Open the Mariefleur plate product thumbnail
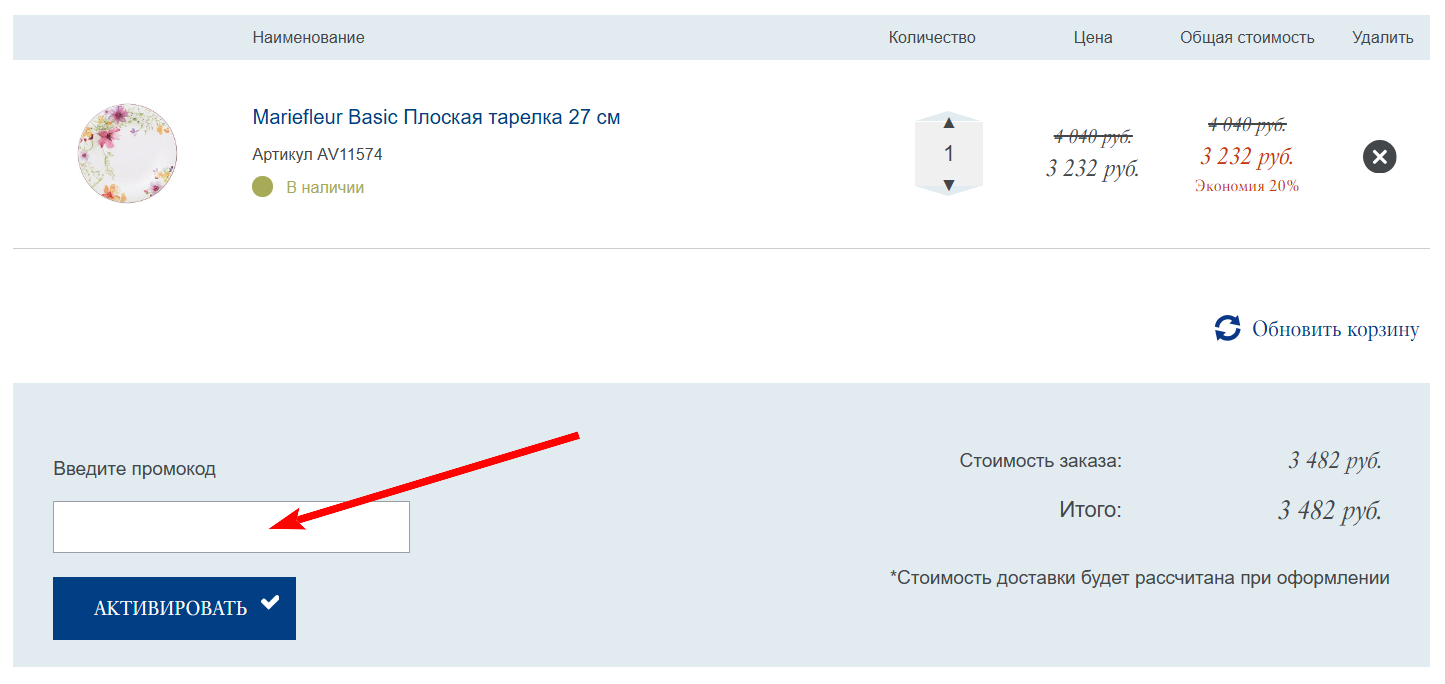This screenshot has width=1445, height=684. pos(127,153)
